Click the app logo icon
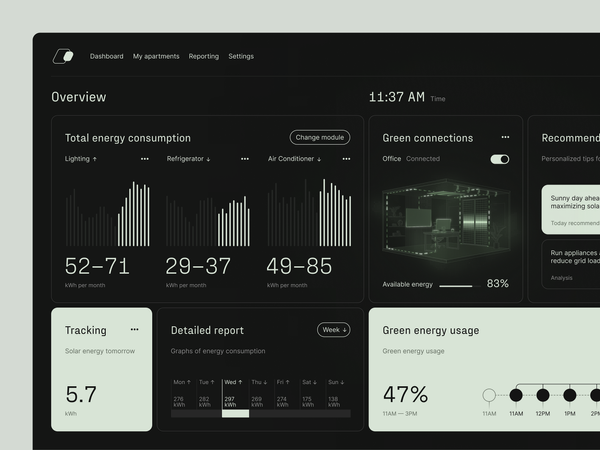This screenshot has width=600, height=450. pyautogui.click(x=63, y=57)
